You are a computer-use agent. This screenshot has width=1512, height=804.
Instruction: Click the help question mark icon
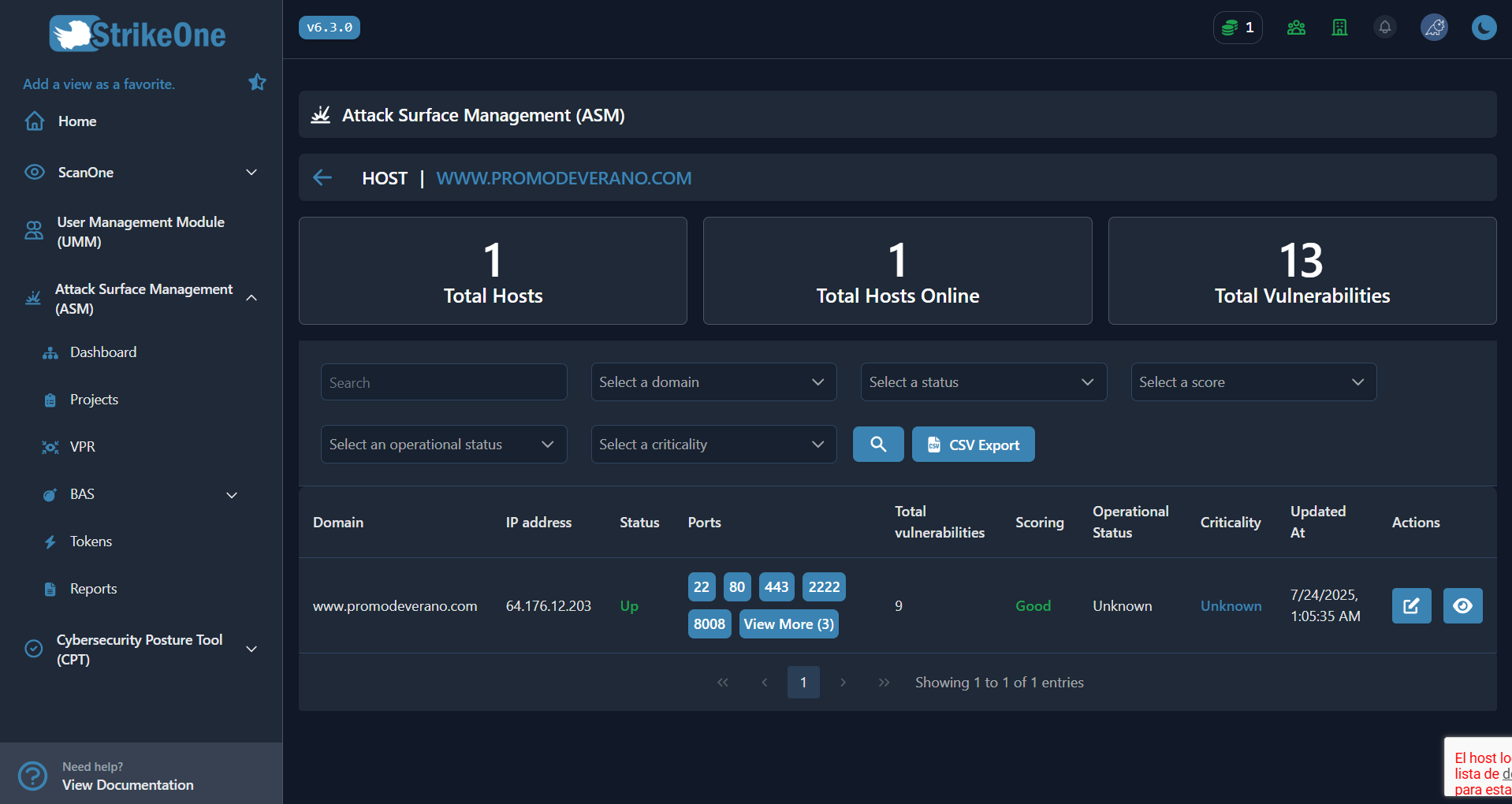(33, 776)
